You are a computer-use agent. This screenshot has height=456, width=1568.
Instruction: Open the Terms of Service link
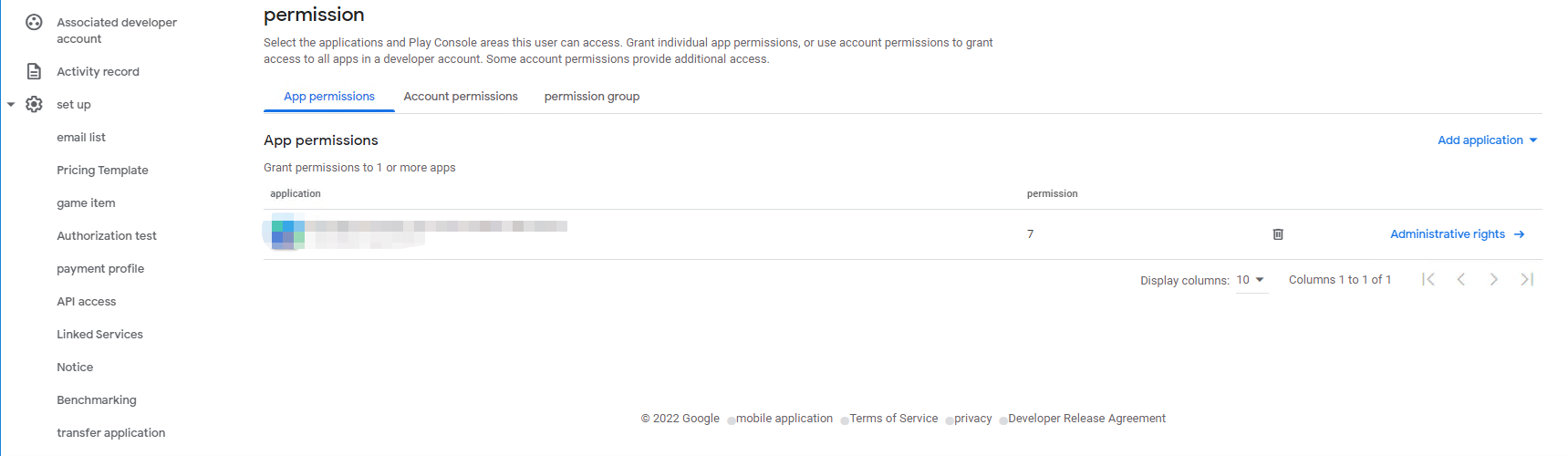click(x=894, y=419)
